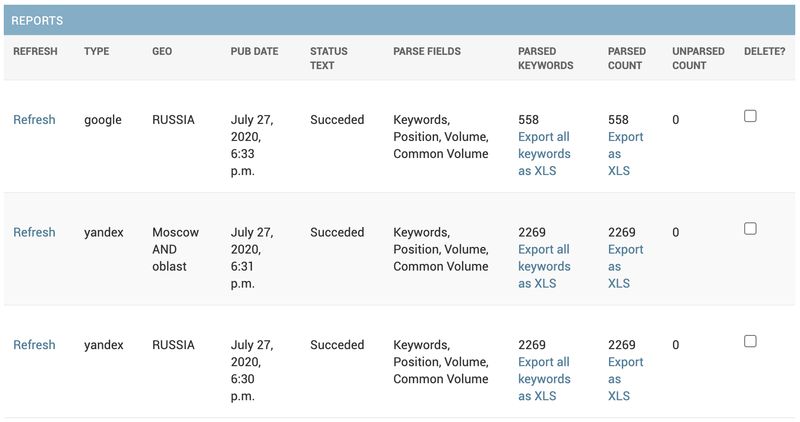Tick delete checkbox for the google report
The image size is (800, 422).
click(x=750, y=116)
